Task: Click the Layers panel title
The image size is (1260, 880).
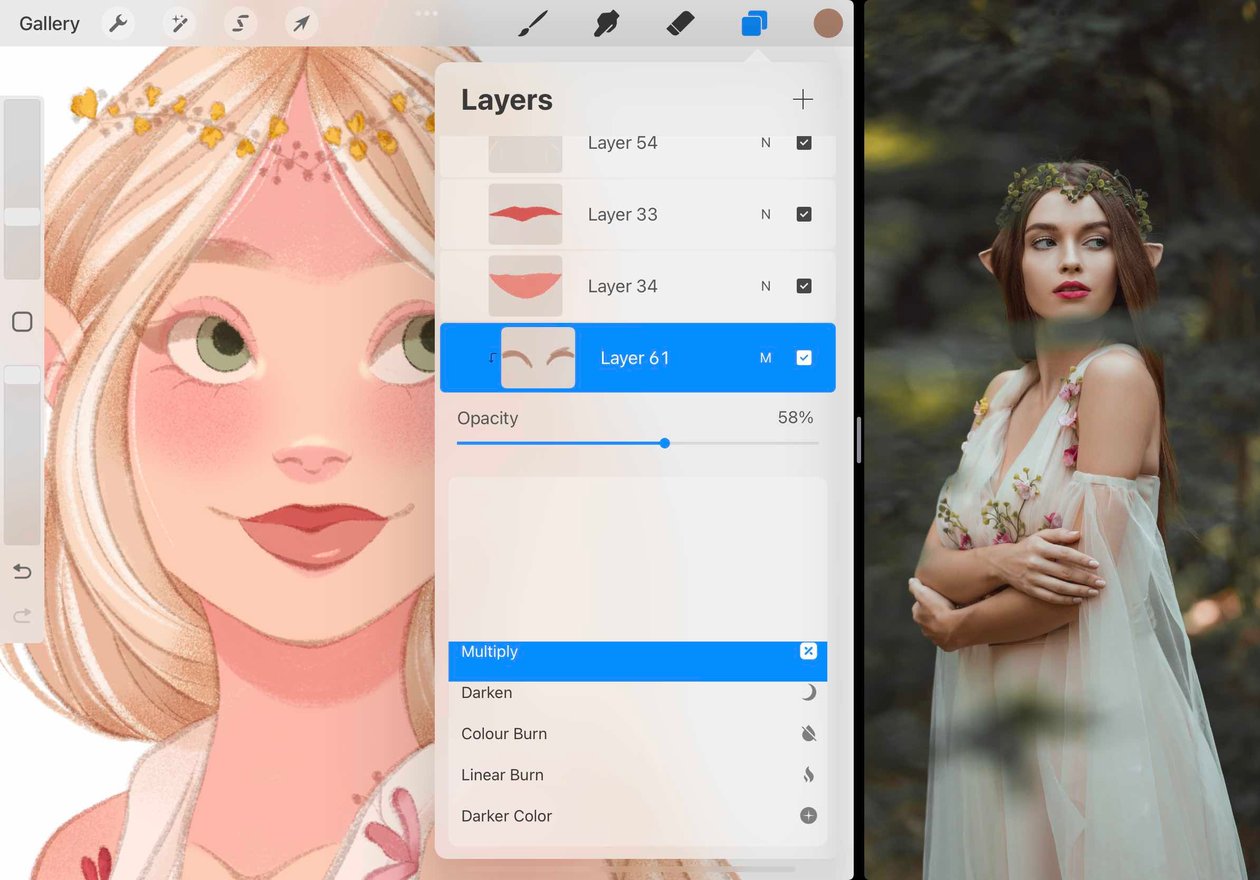Action: click(x=507, y=100)
